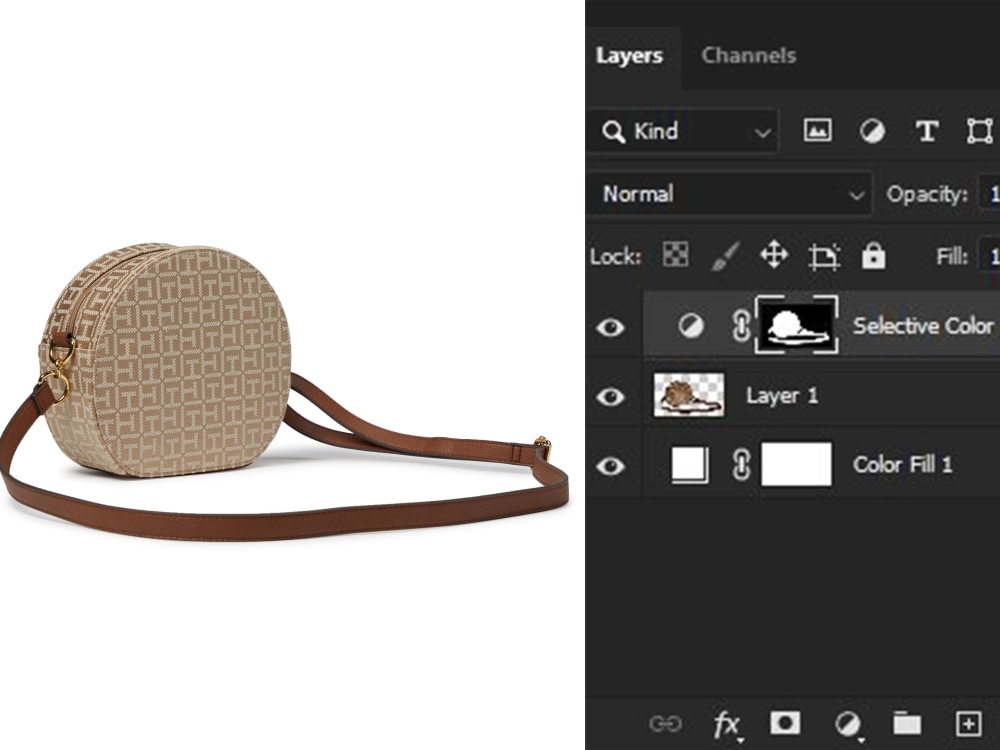Click the link layers chain icon

click(x=665, y=723)
